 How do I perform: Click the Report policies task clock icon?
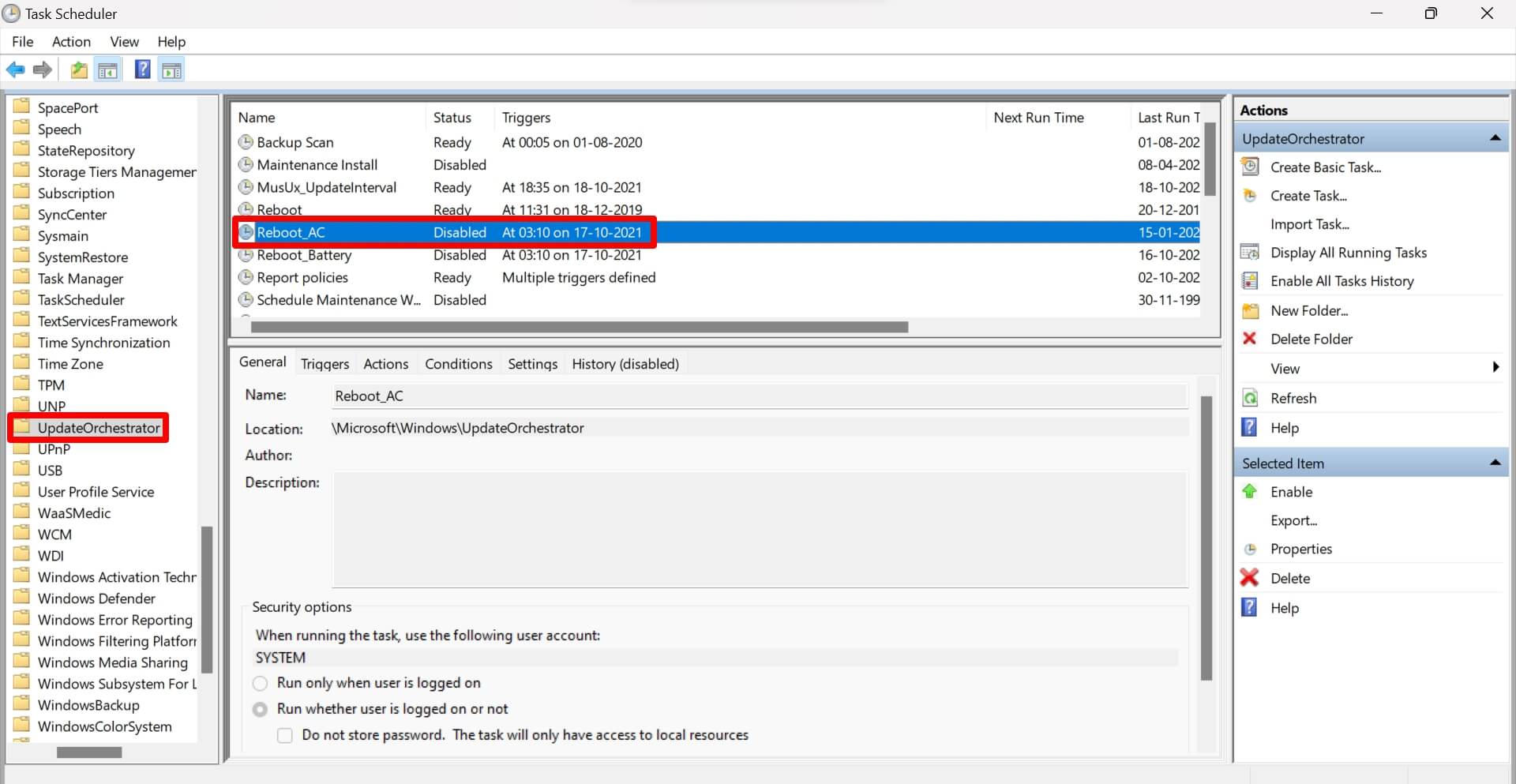click(246, 277)
